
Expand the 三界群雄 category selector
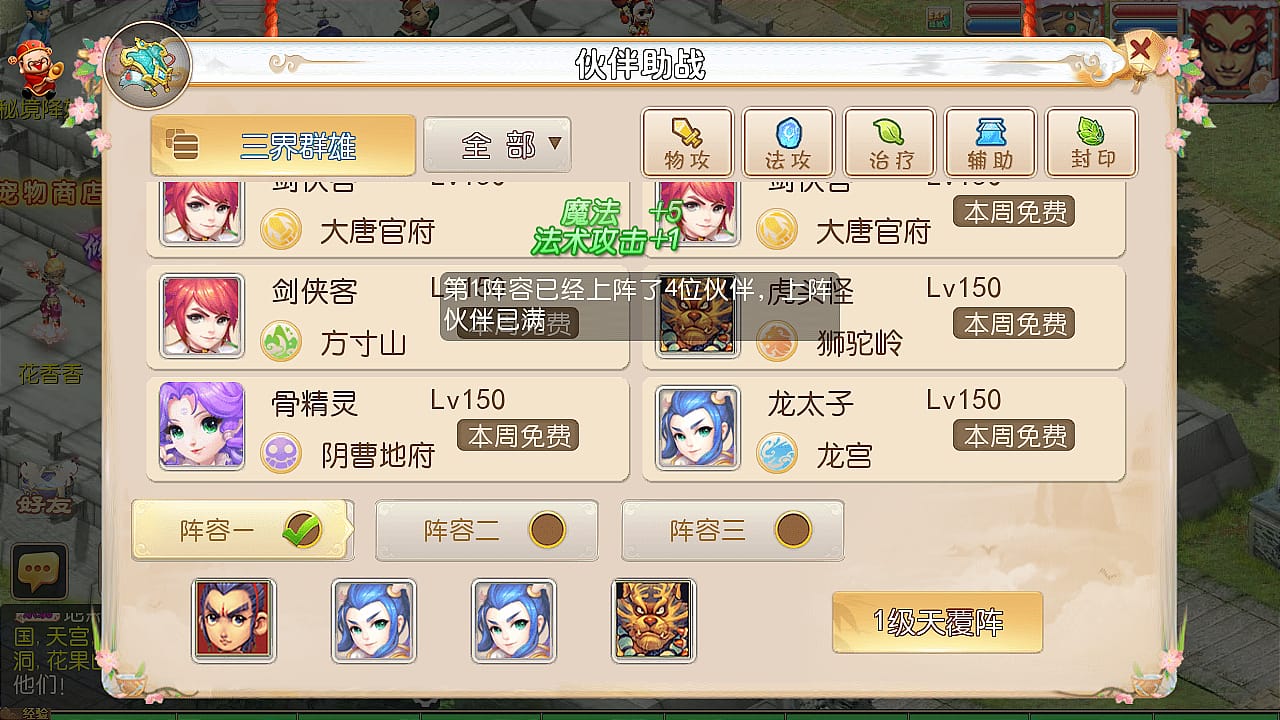tap(283, 145)
